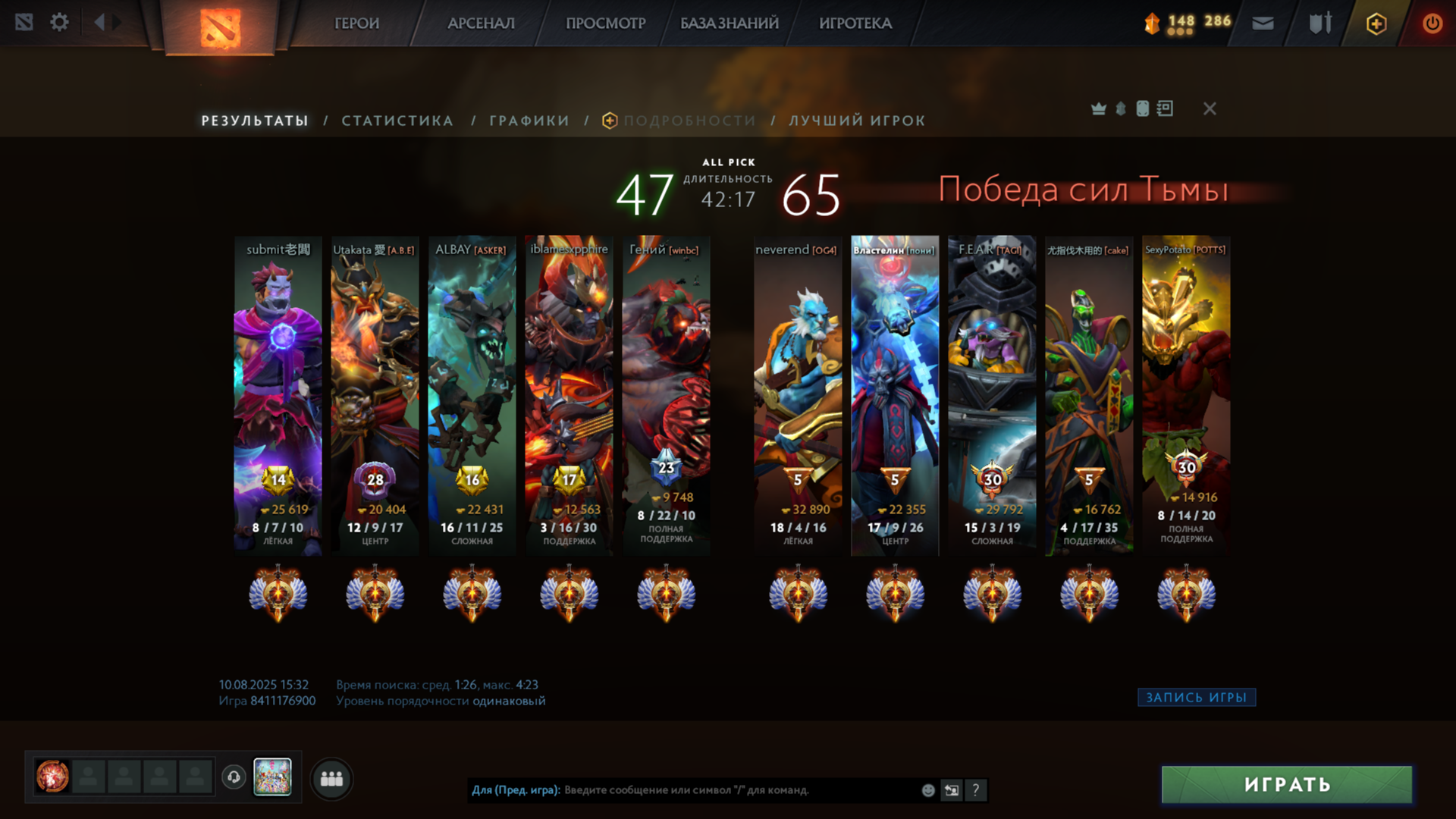The width and height of the screenshot is (1456, 819).
Task: Click the ИГРАТЬ button
Action: (x=1287, y=784)
